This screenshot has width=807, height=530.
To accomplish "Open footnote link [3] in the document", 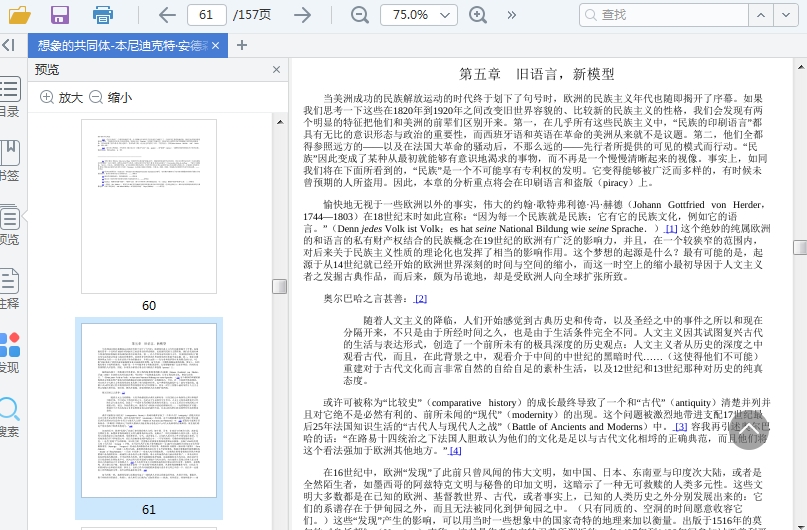I will click(x=681, y=427).
